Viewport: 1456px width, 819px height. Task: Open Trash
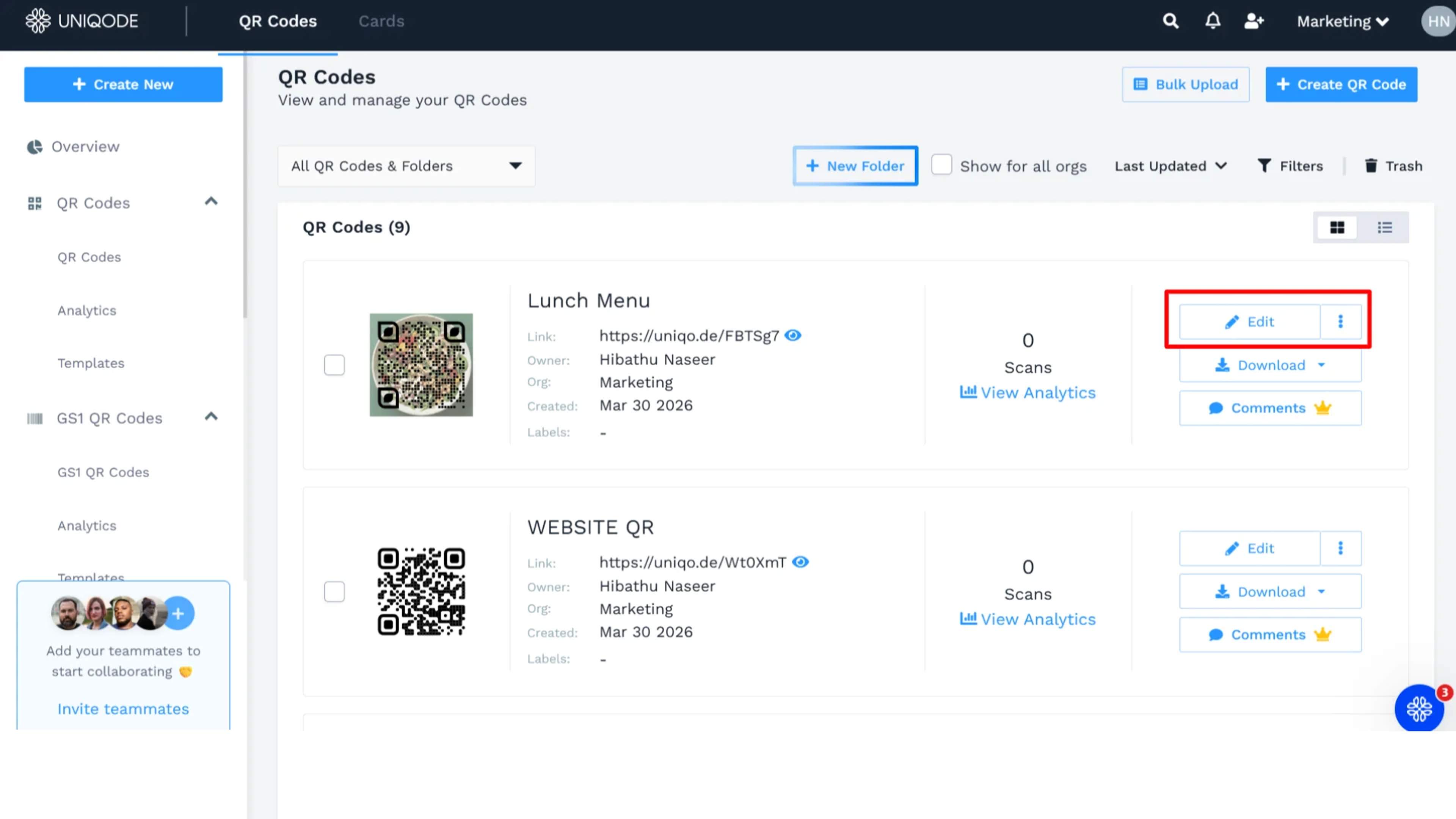coord(1393,166)
